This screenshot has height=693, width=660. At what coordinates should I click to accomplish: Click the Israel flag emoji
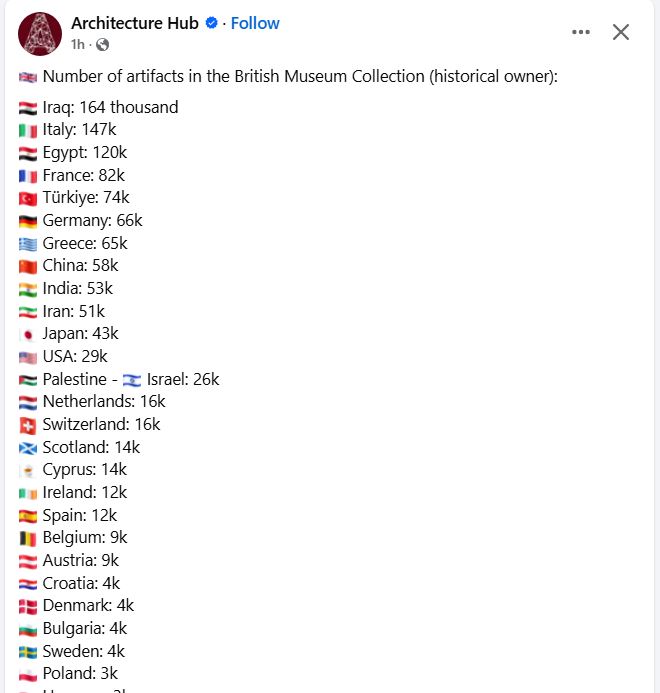tap(132, 380)
